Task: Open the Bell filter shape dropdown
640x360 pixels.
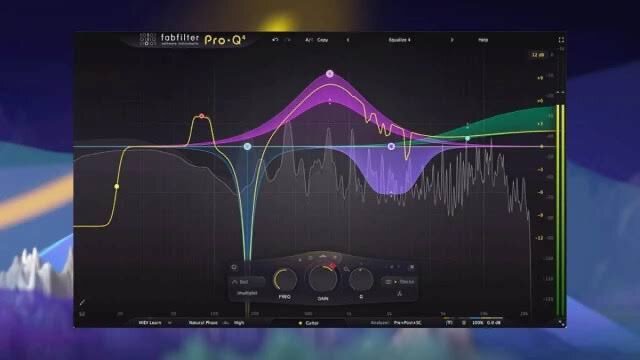Action: pyautogui.click(x=247, y=282)
